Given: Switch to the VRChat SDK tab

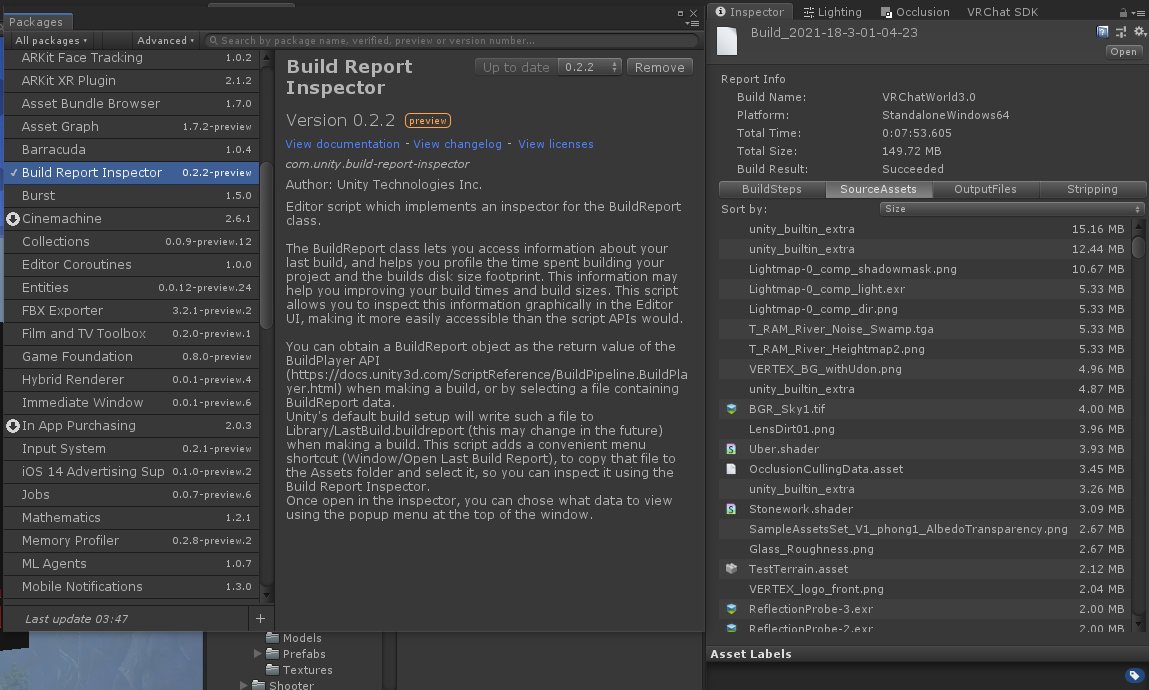Looking at the screenshot, I should click(x=1002, y=12).
